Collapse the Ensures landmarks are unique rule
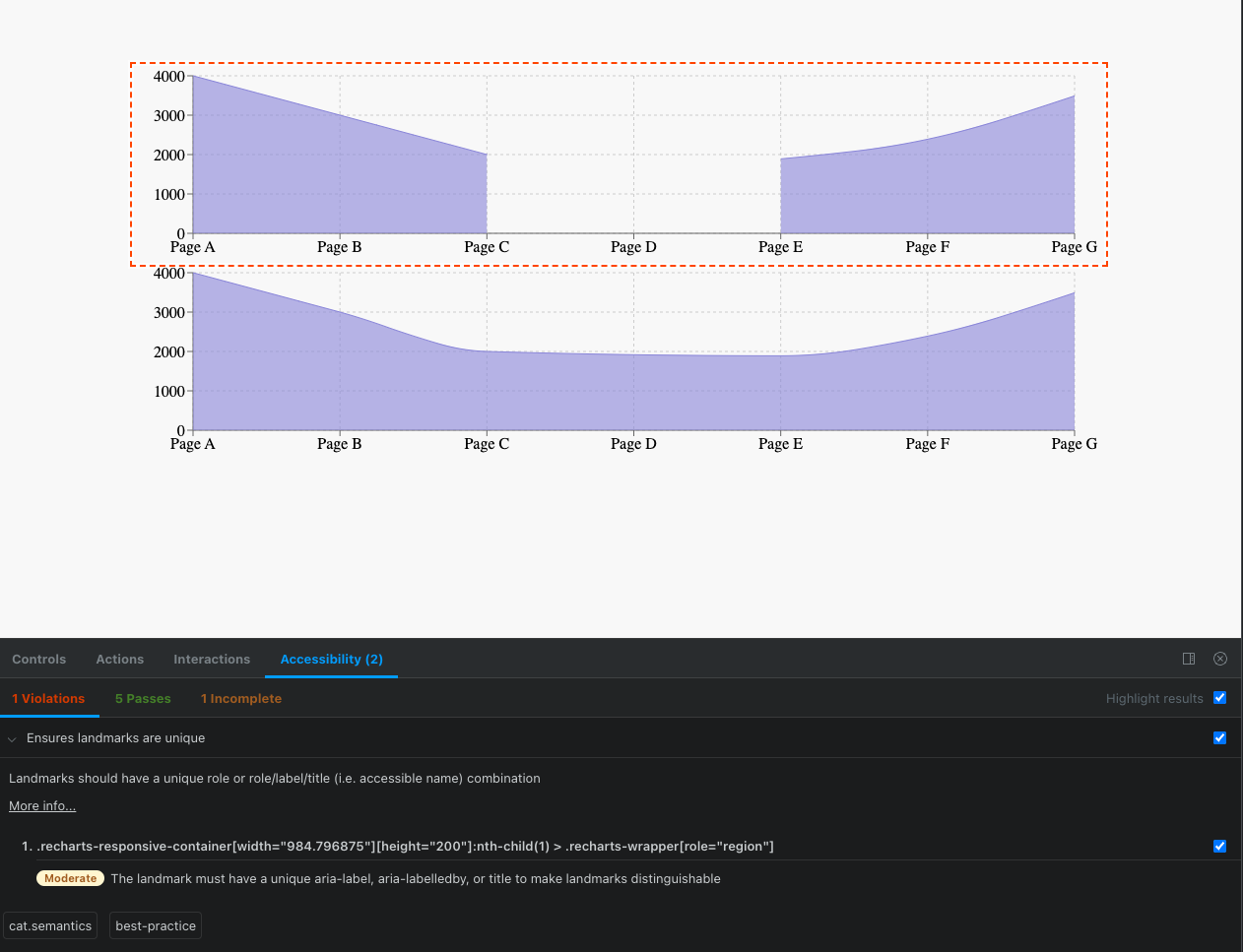This screenshot has width=1243, height=952. tap(11, 737)
